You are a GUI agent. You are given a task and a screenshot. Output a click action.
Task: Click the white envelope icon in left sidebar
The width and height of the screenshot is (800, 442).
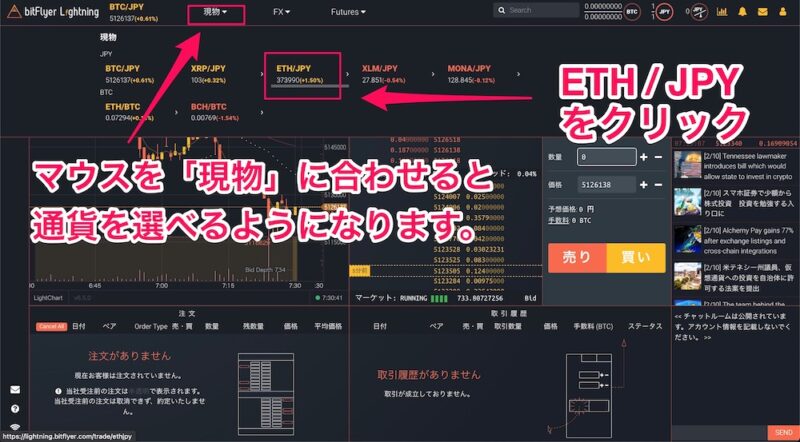pyautogui.click(x=15, y=389)
